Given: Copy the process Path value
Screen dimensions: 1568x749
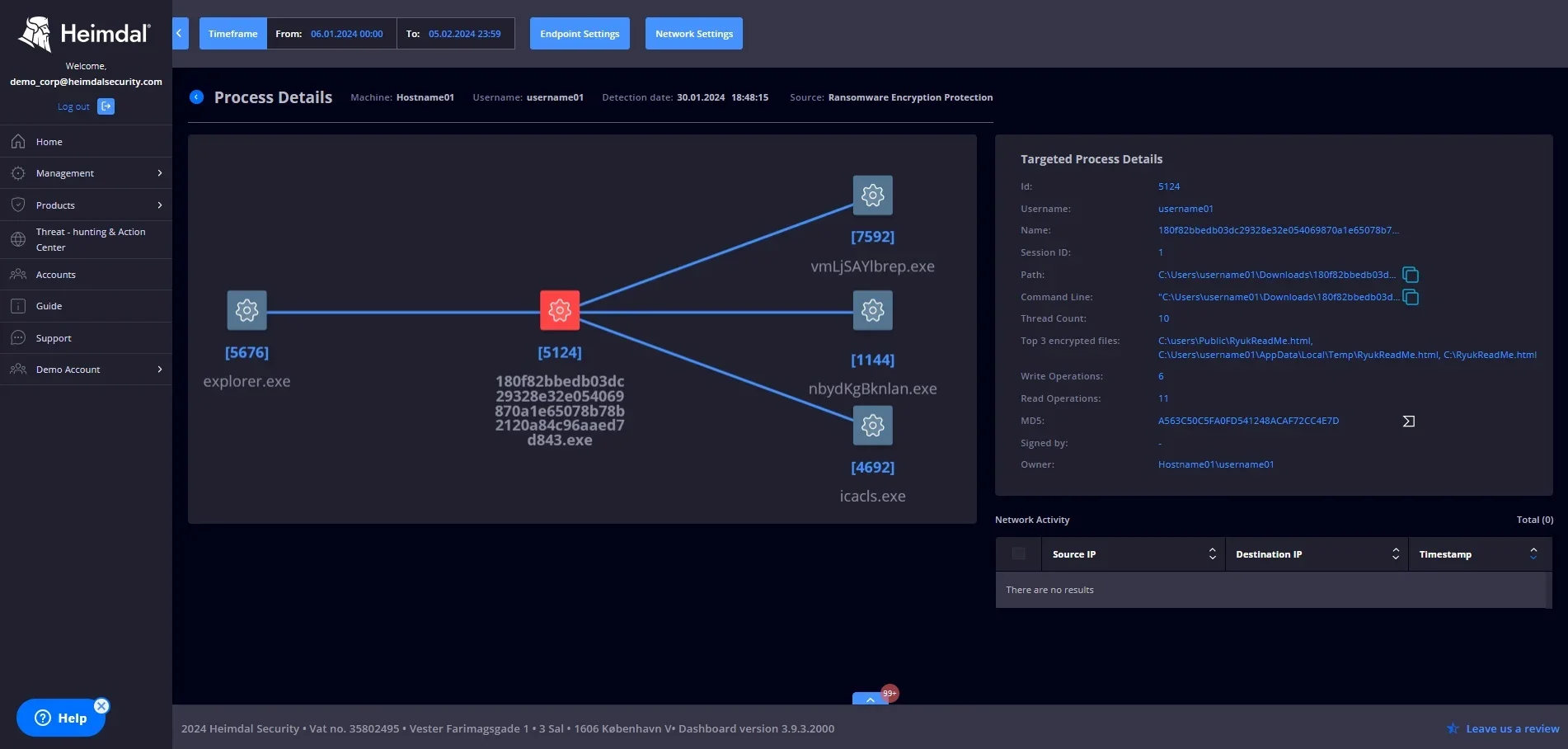Looking at the screenshot, I should [x=1411, y=275].
